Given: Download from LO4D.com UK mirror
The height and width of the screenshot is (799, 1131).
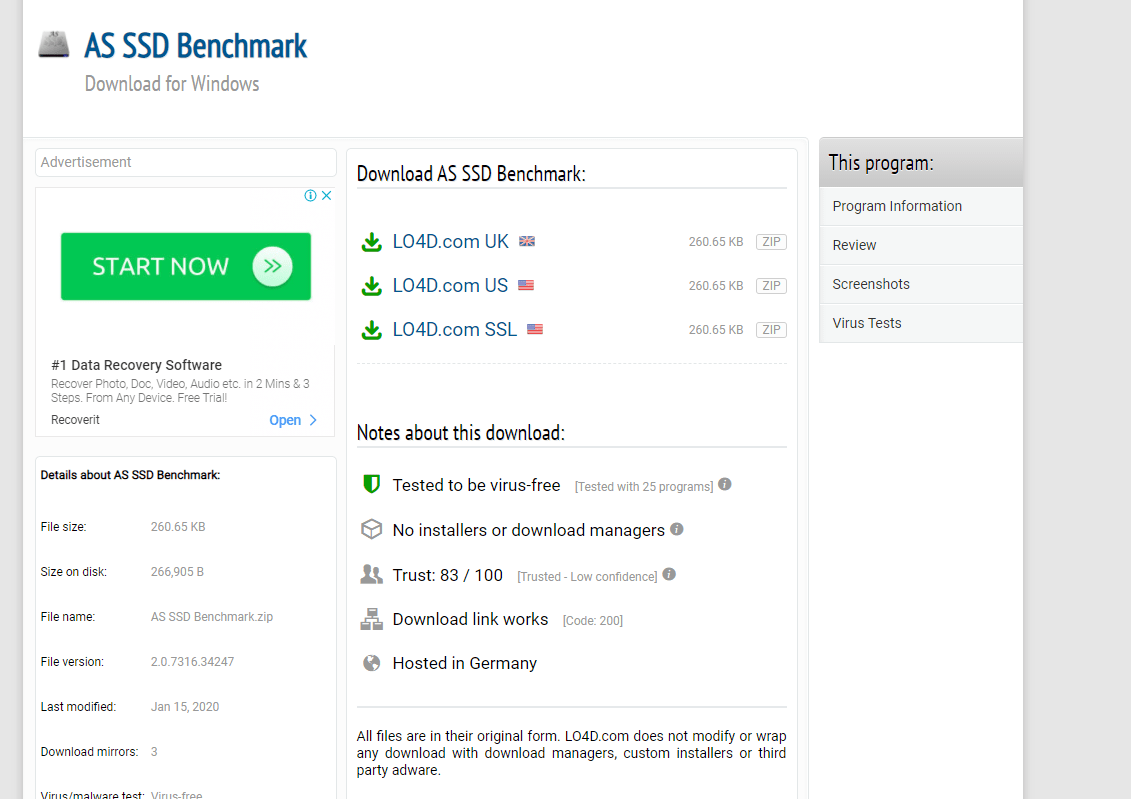Looking at the screenshot, I should (x=451, y=242).
